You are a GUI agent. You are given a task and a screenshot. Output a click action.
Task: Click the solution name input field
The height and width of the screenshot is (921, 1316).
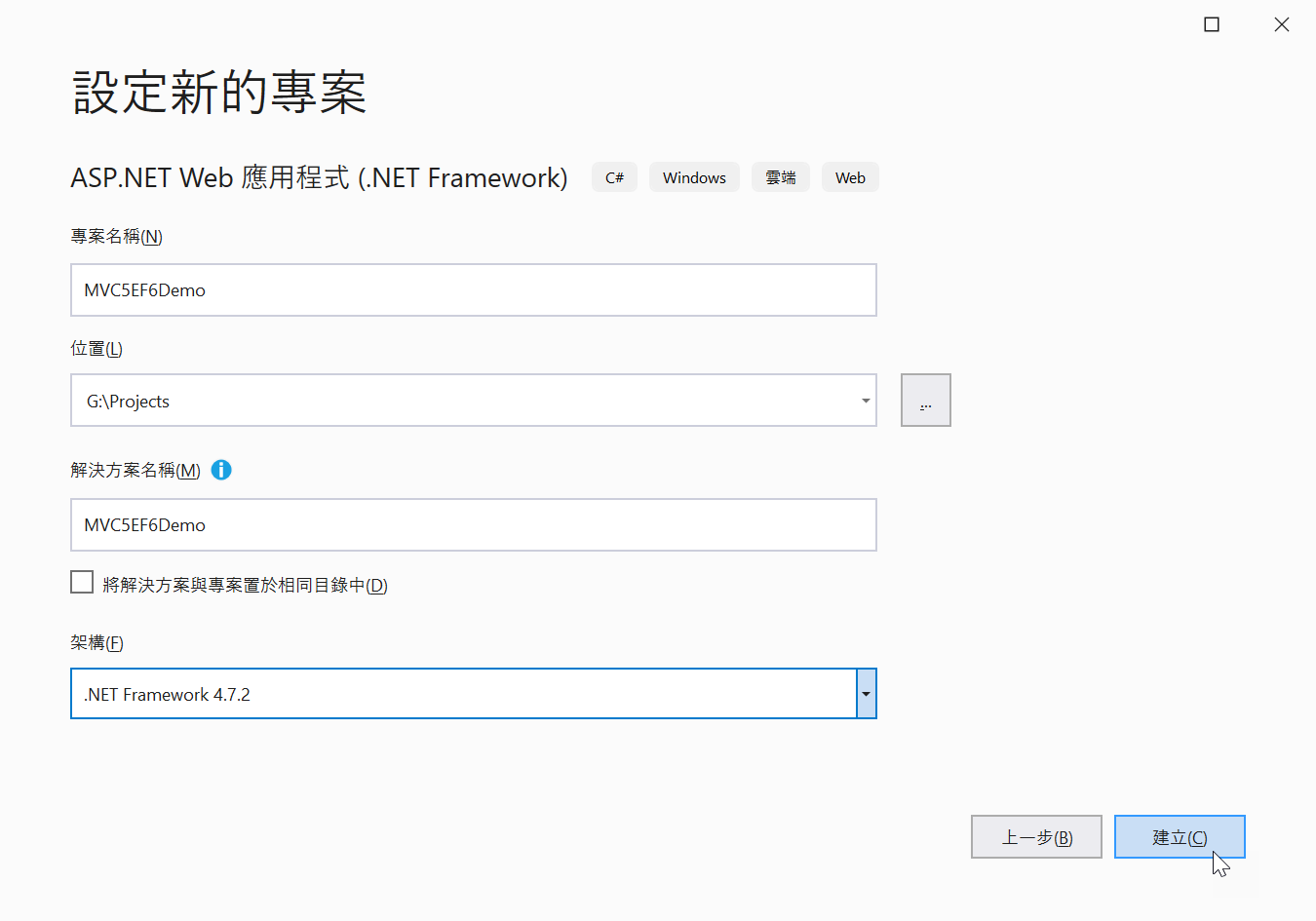point(474,525)
